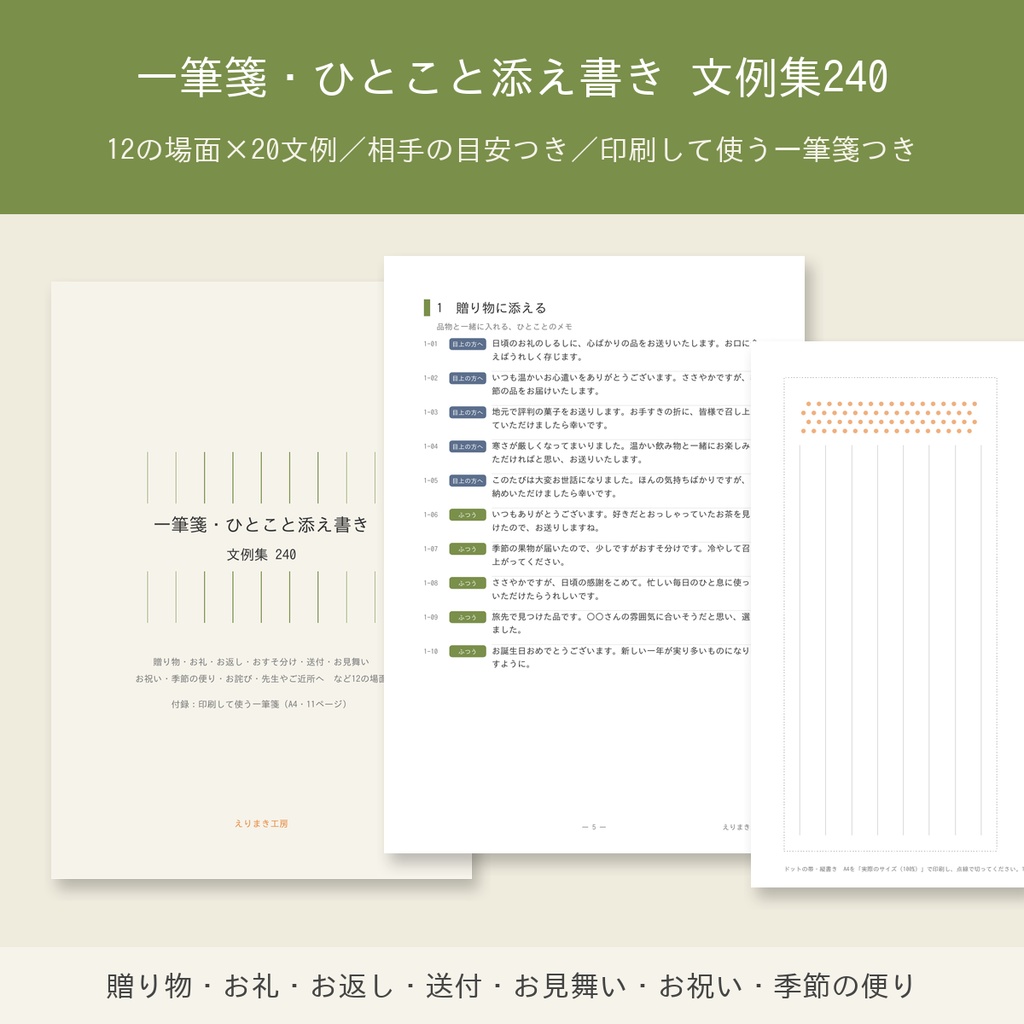Click the green ふつう badge on row 1-06
This screenshot has width=1024, height=1024.
[x=468, y=515]
